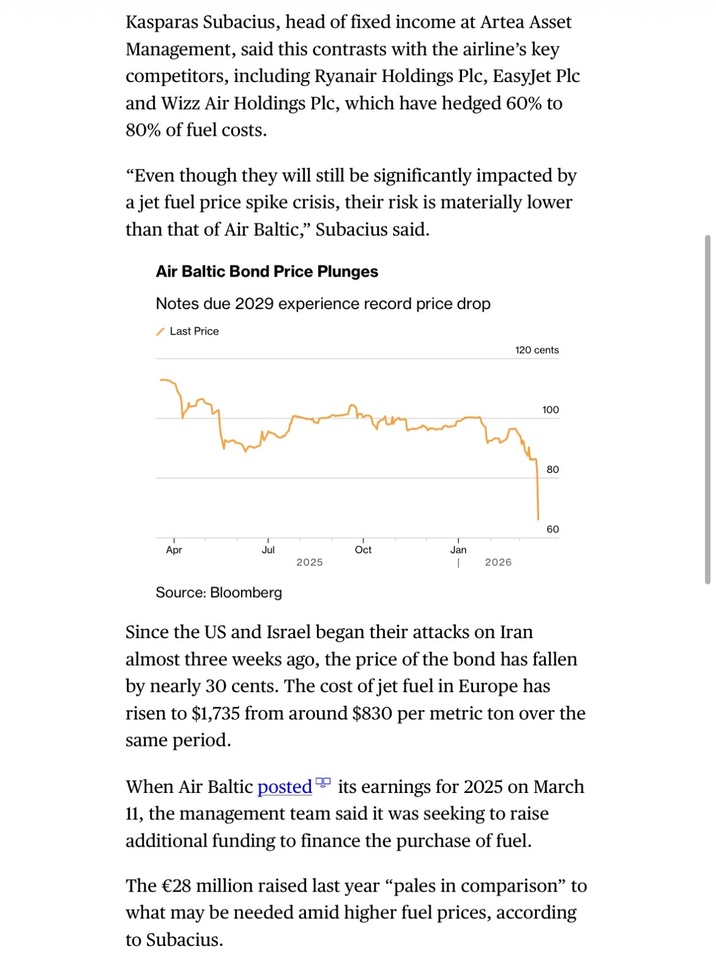Image resolution: width=716 pixels, height=960 pixels.
Task: Click the Last Price legend line icon
Action: pos(160,331)
